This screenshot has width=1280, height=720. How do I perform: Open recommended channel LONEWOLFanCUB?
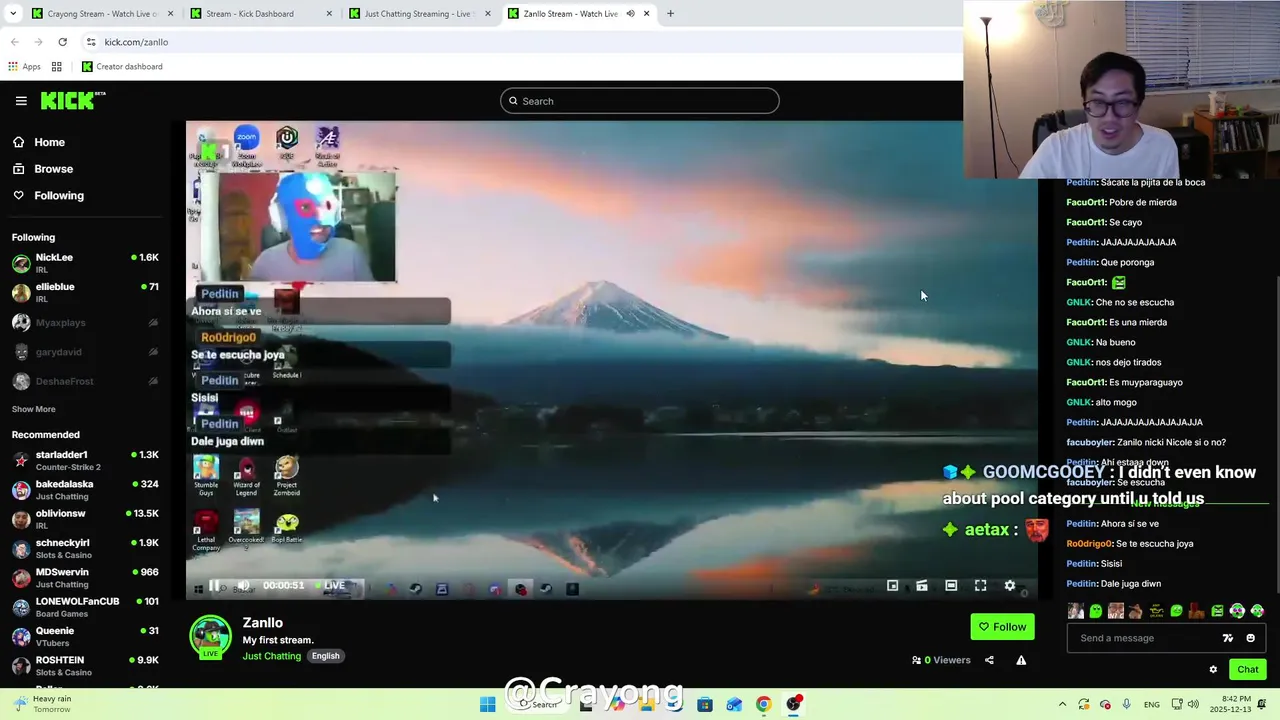[x=85, y=607]
